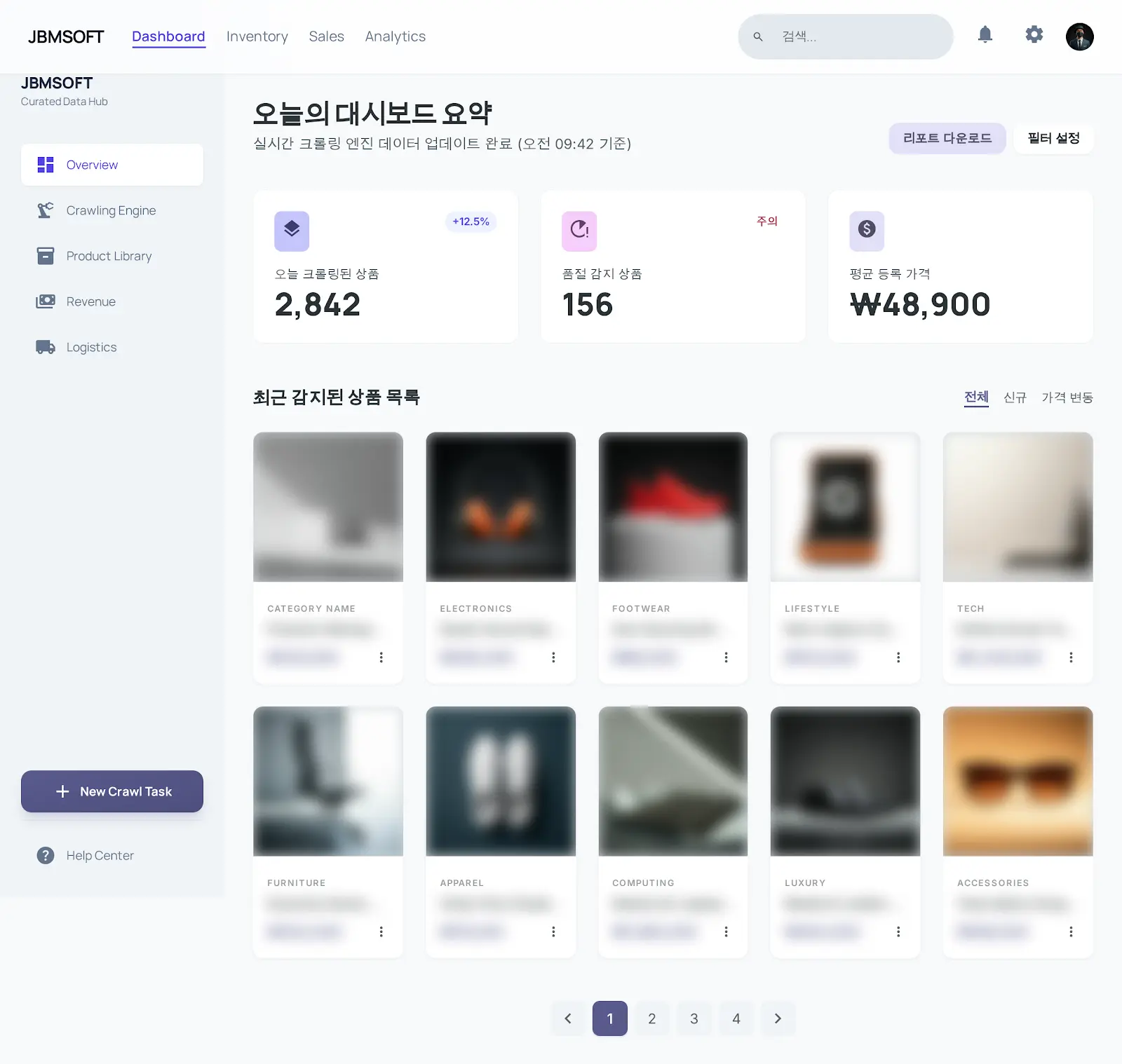
Task: Click the Overview grid icon
Action: (x=46, y=165)
